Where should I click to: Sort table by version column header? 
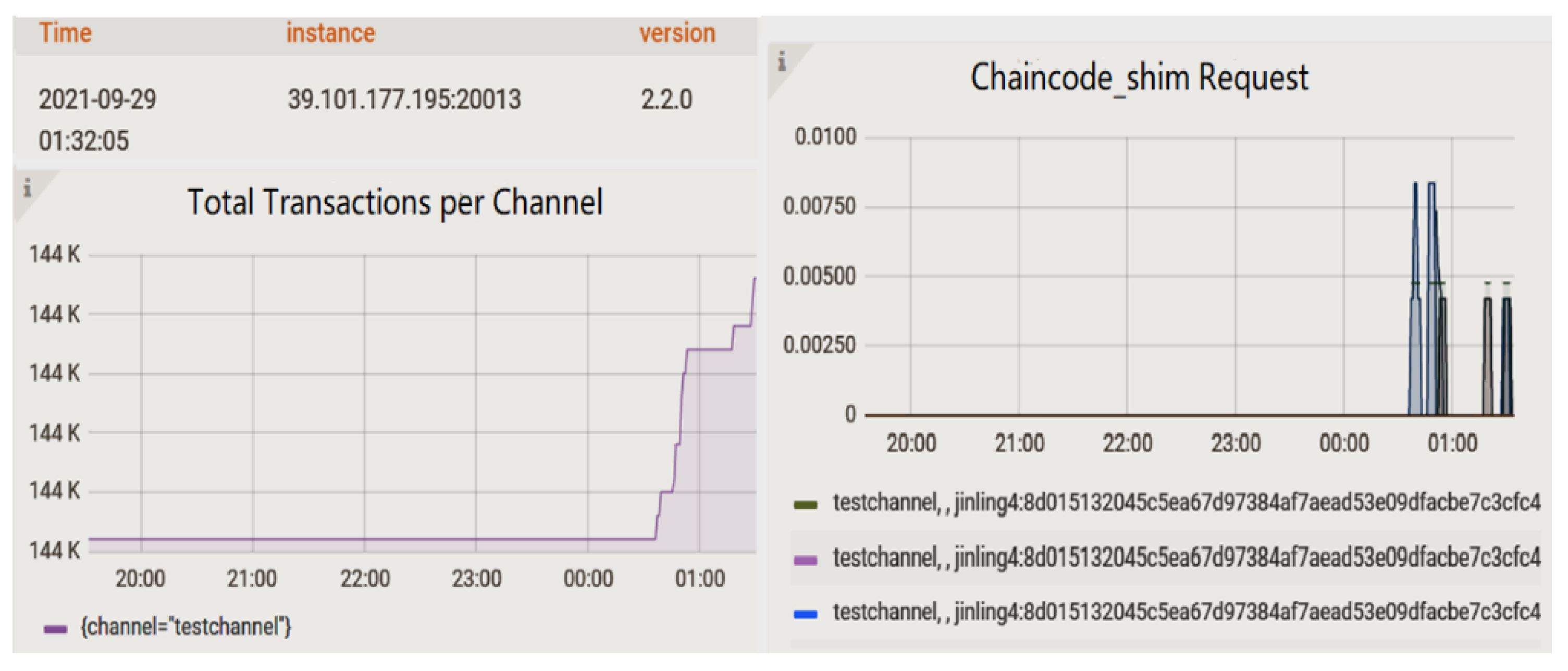click(677, 33)
